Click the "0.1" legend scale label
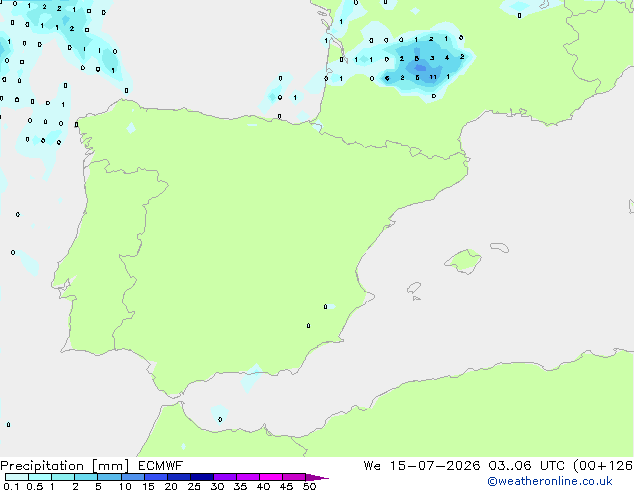The height and width of the screenshot is (490, 634). pyautogui.click(x=11, y=486)
